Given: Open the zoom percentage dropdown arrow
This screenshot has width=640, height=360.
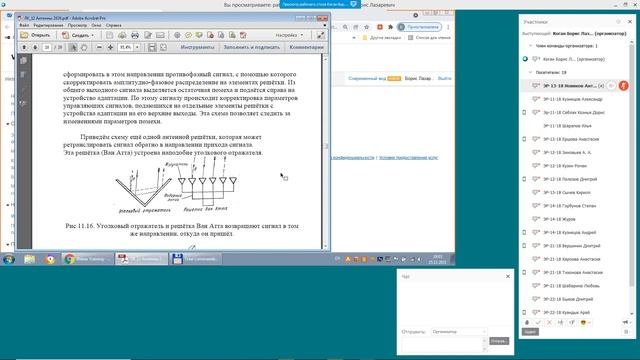Looking at the screenshot, I should pos(137,47).
